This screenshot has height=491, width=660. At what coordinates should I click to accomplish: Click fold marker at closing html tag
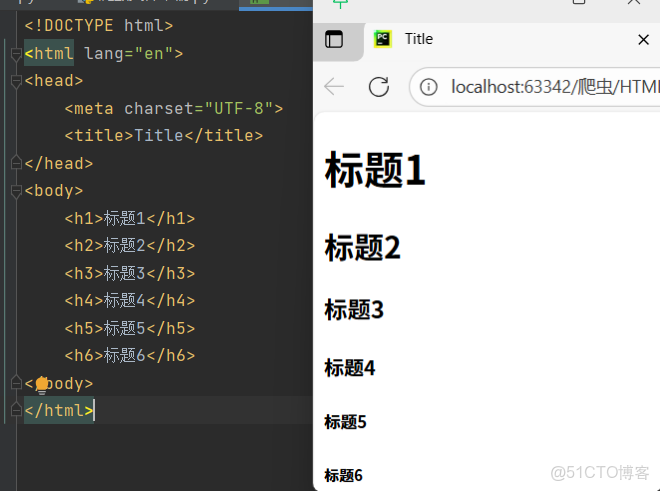coord(16,410)
